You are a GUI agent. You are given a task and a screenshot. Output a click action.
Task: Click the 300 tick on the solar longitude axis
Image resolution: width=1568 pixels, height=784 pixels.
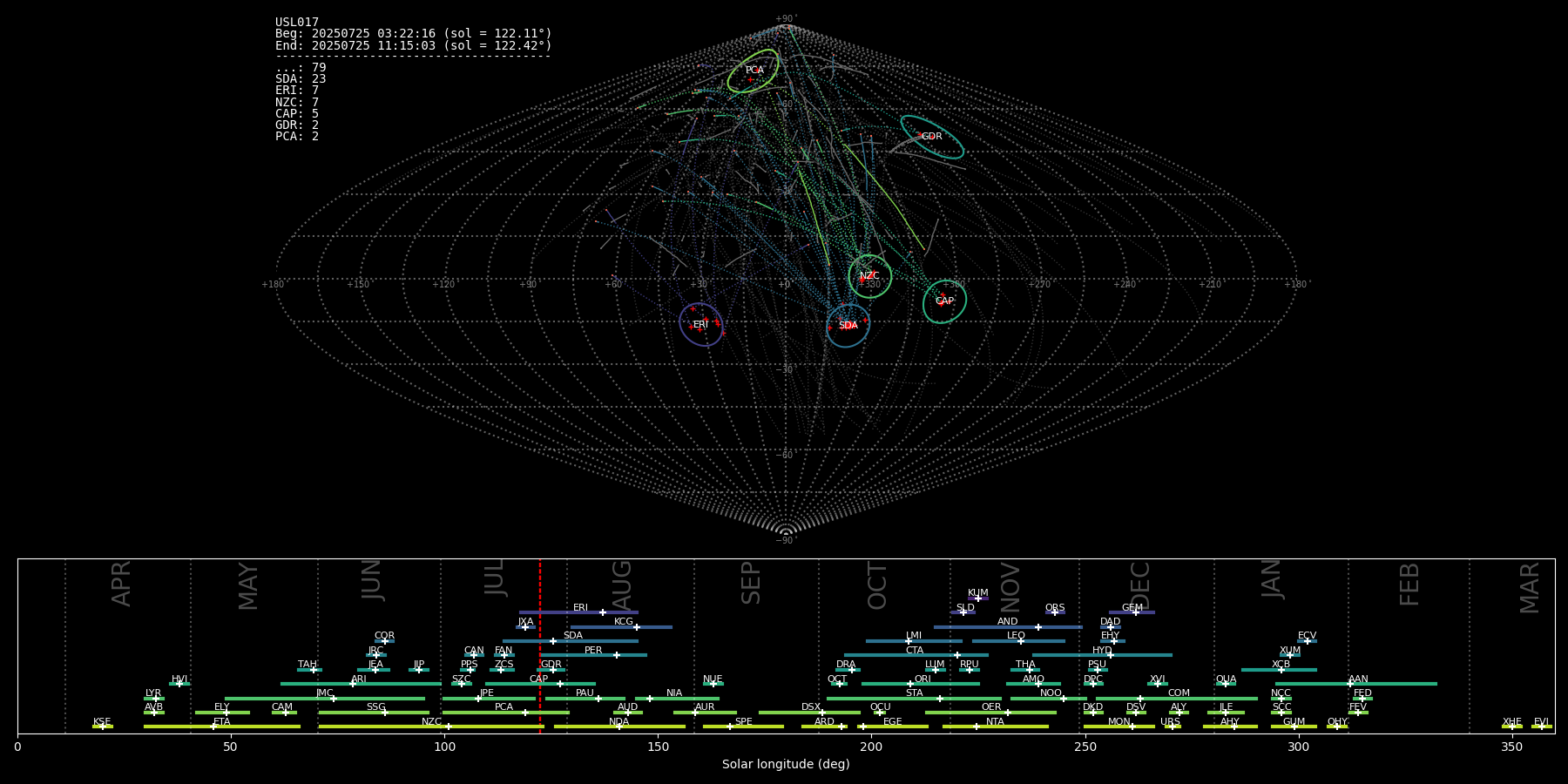point(1298,747)
